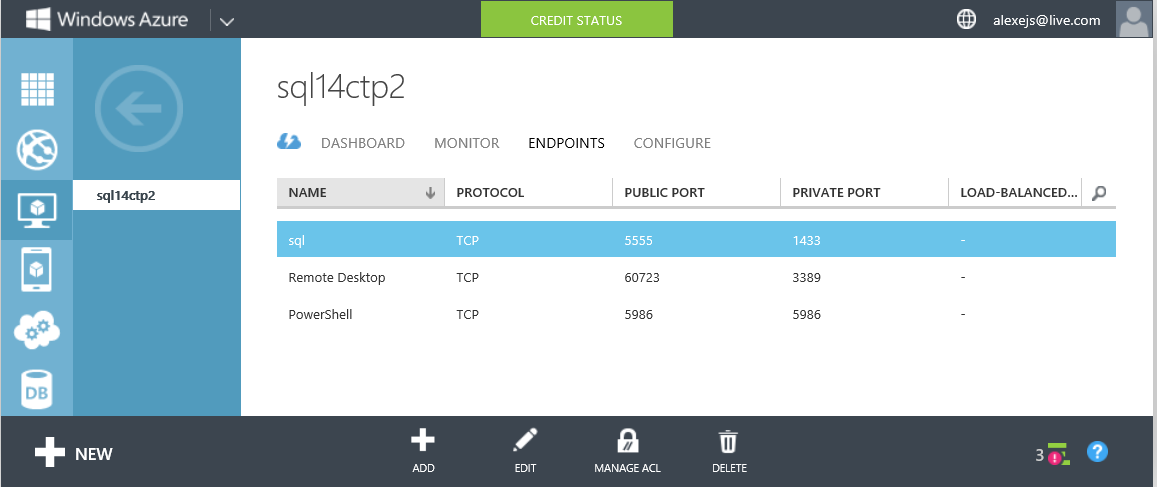1157x487 pixels.
Task: Open the help question mark icon
Action: click(x=1097, y=452)
